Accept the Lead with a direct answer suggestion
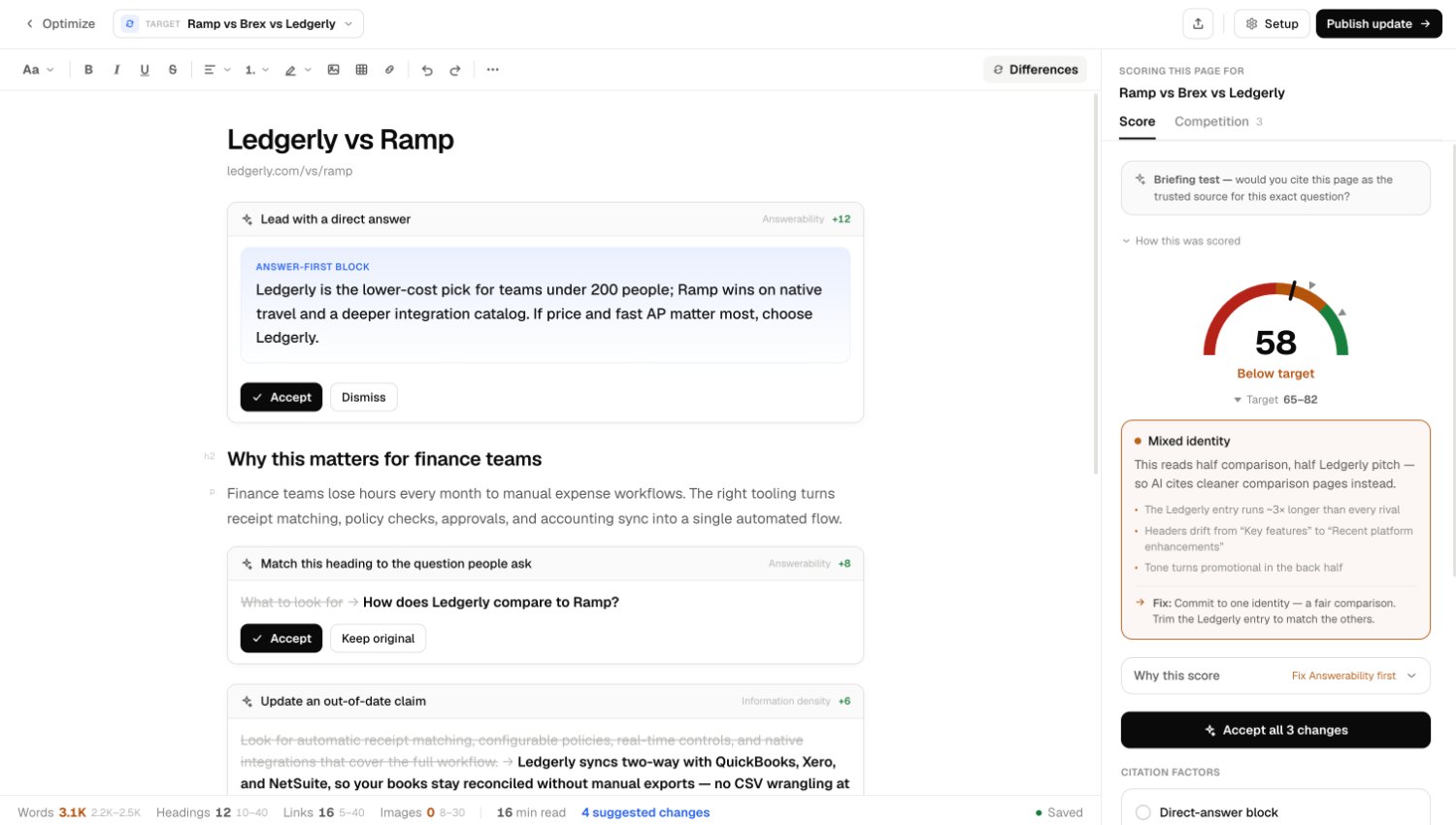1456x825 pixels. pyautogui.click(x=281, y=397)
